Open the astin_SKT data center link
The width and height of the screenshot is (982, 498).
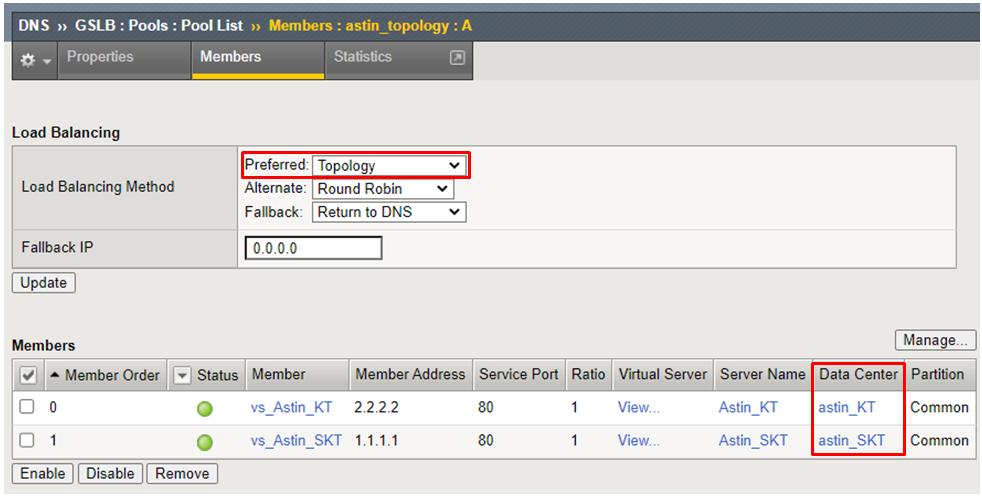(852, 440)
